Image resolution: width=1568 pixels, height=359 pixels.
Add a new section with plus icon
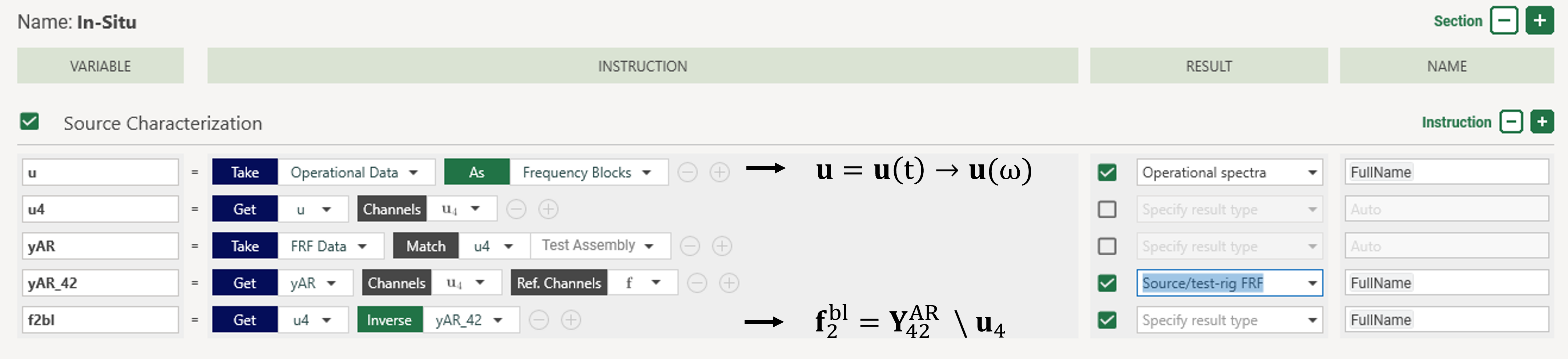click(1539, 21)
